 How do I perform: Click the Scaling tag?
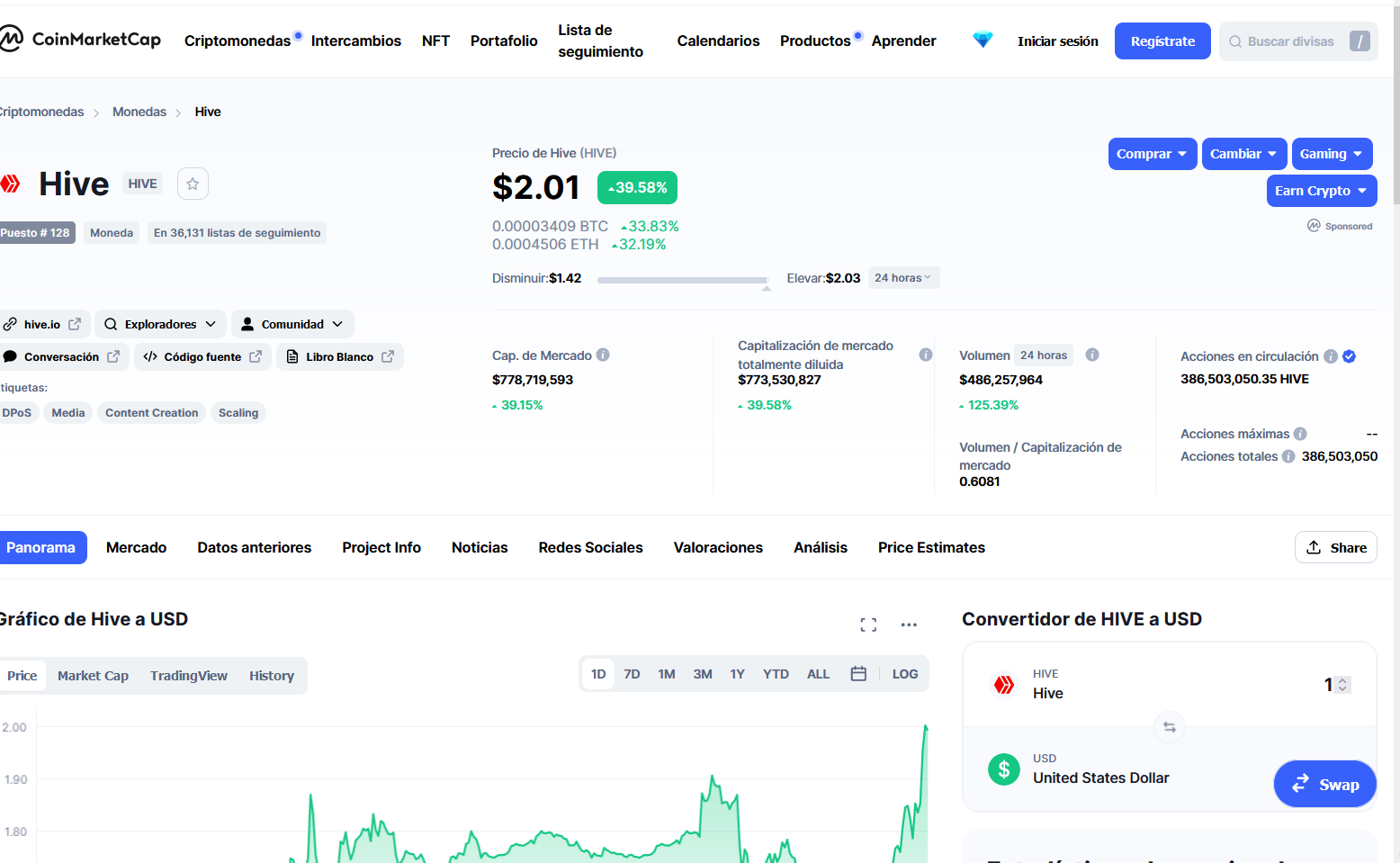click(238, 413)
